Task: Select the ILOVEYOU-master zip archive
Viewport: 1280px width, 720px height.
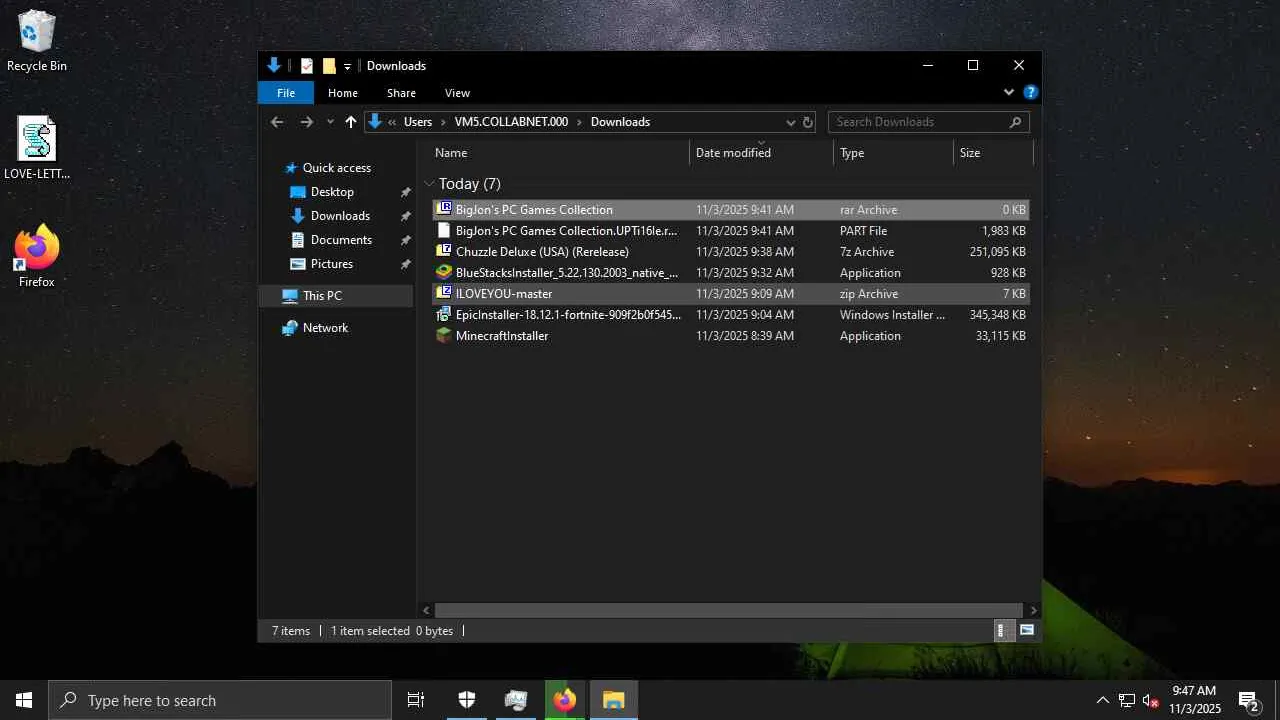Action: pos(731,294)
